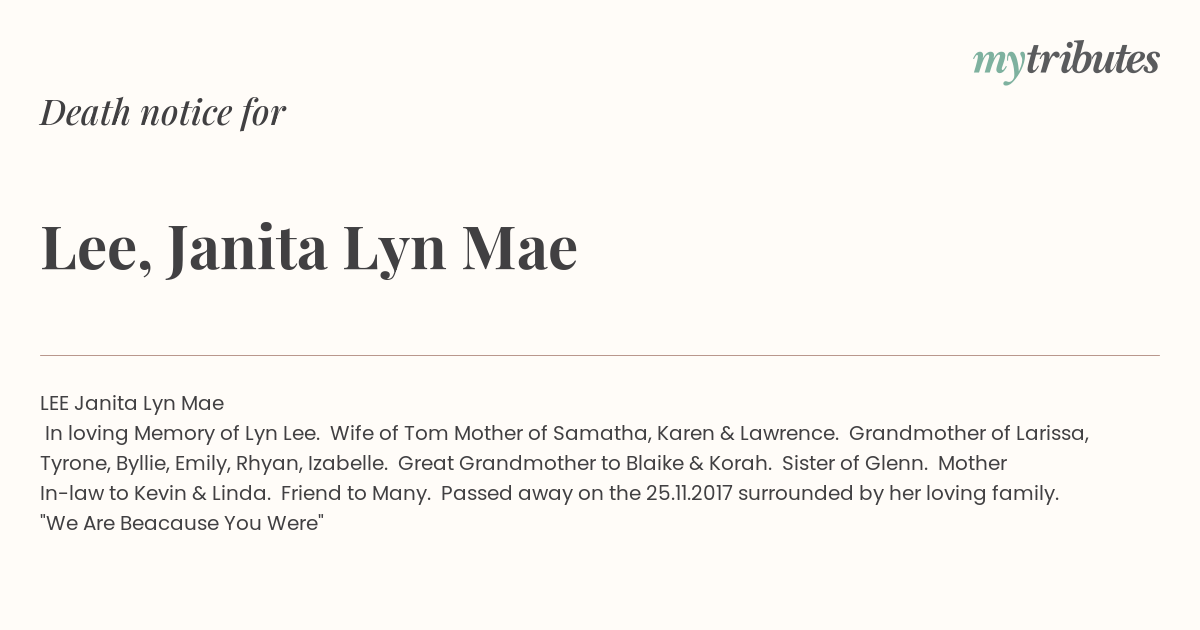1200x630 pixels.
Task: Click the dark "tributes" portion of logo
Action: (1093, 59)
